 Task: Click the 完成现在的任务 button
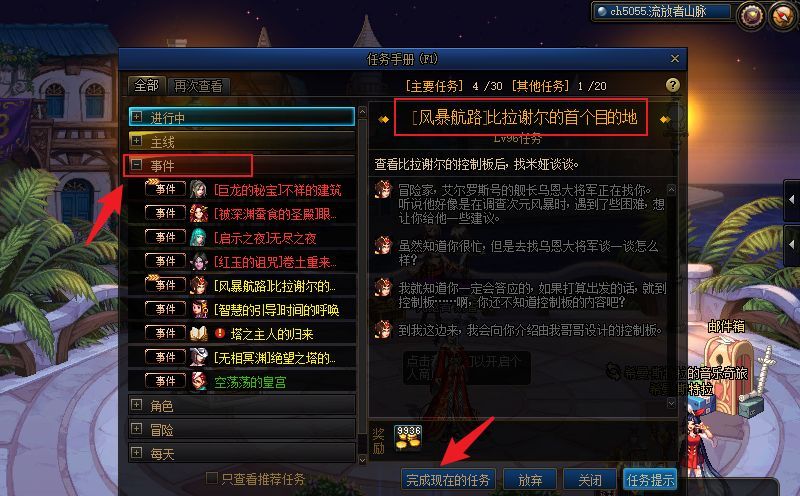tap(448, 480)
